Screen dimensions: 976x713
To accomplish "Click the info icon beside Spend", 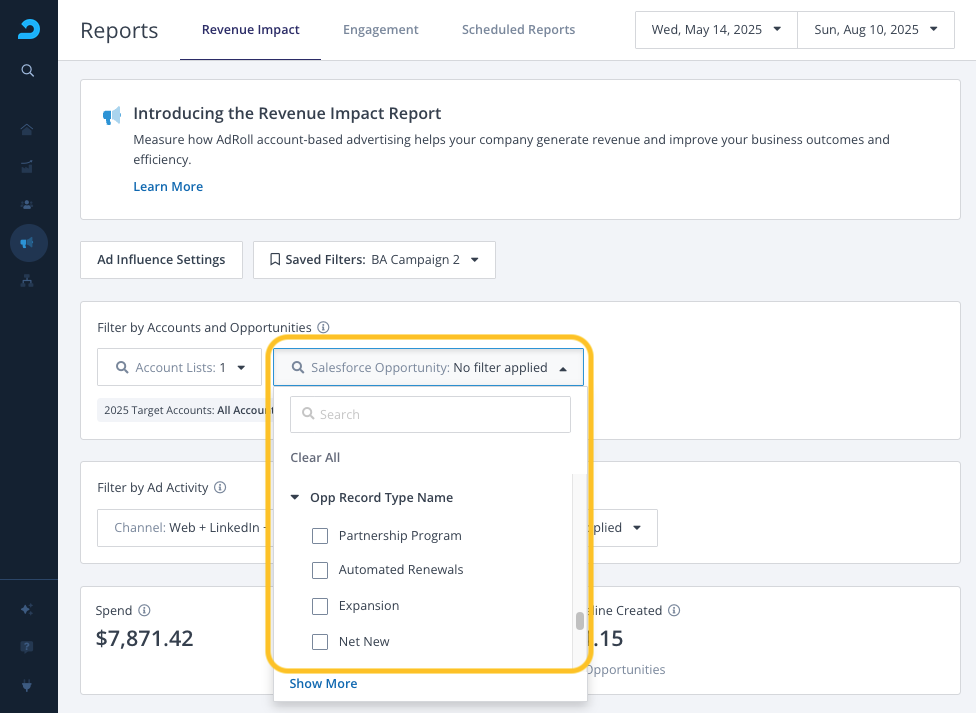I will [144, 610].
